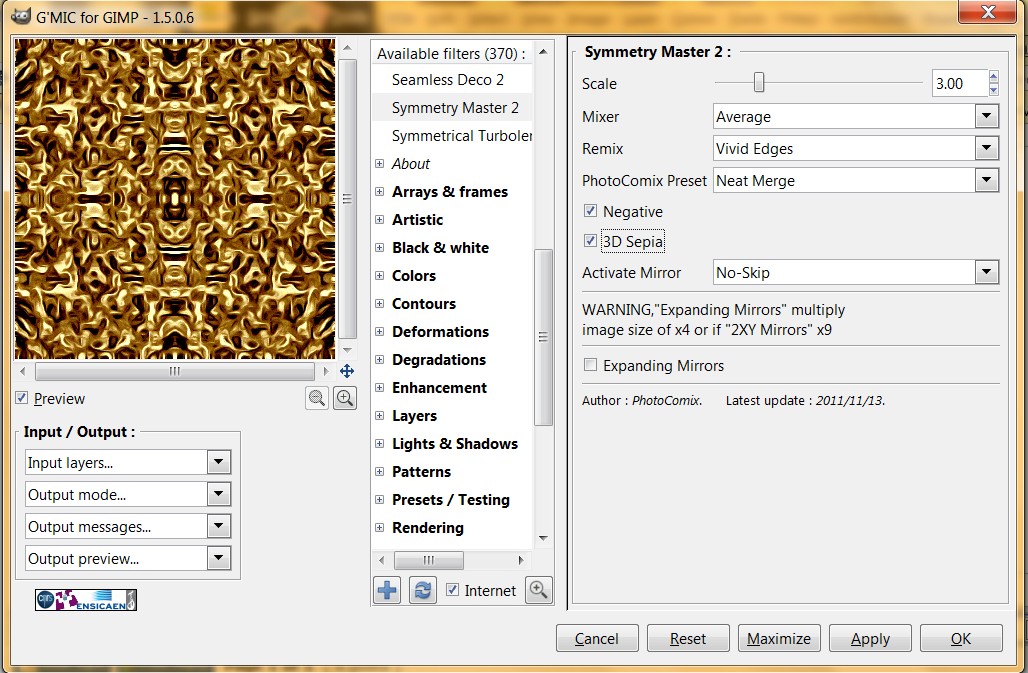Toggle the Preview checkbox

coord(22,398)
